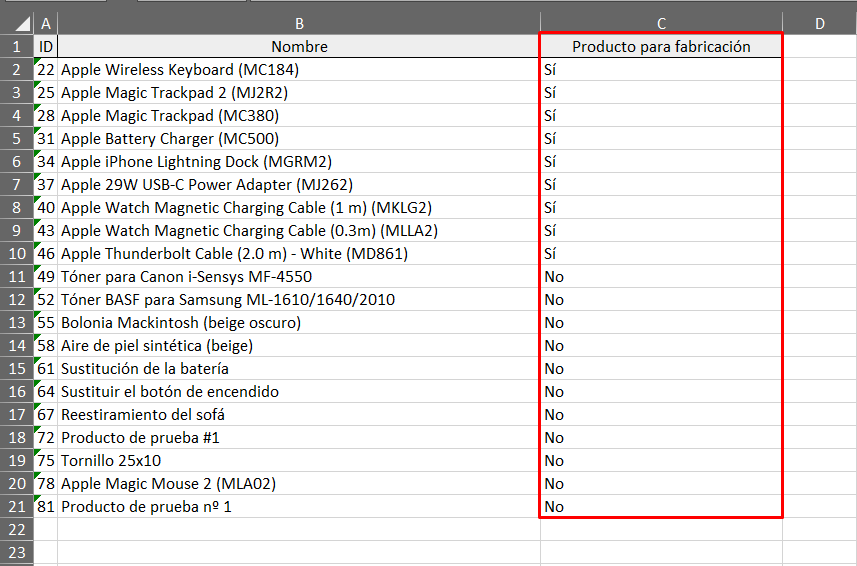Click the ID header cell
Screen dimensions: 857x566
click(x=46, y=46)
